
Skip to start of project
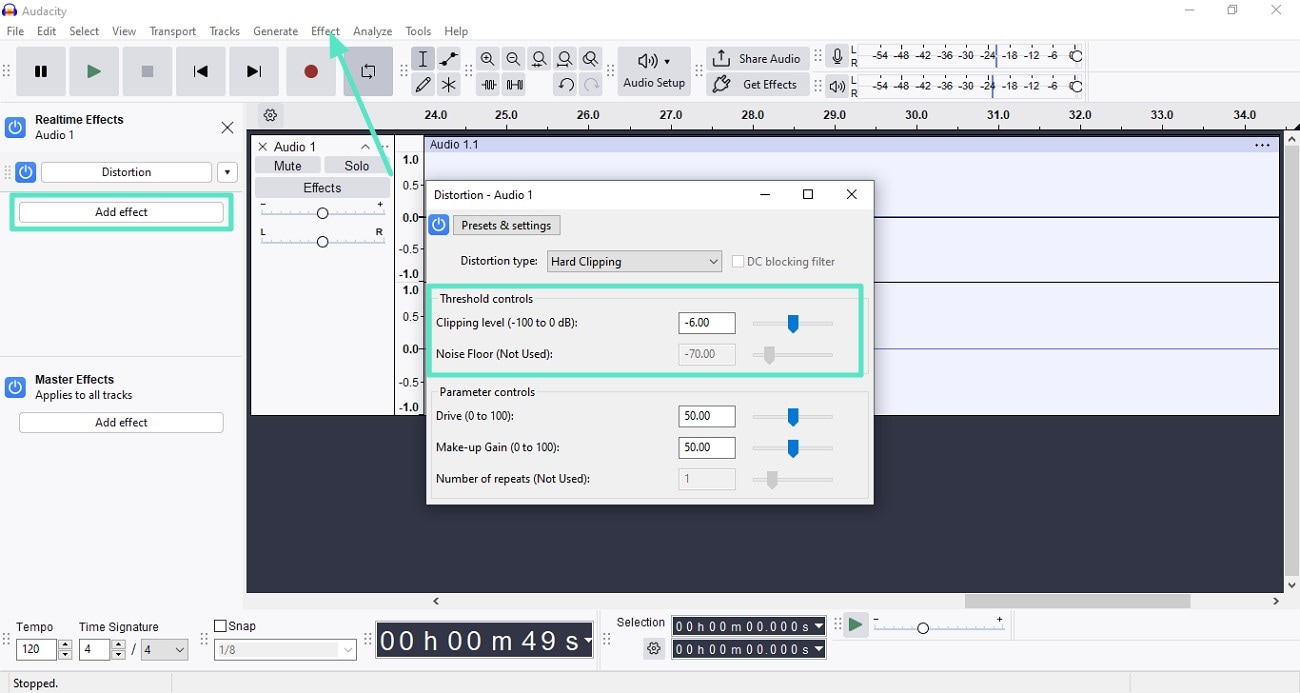click(201, 71)
